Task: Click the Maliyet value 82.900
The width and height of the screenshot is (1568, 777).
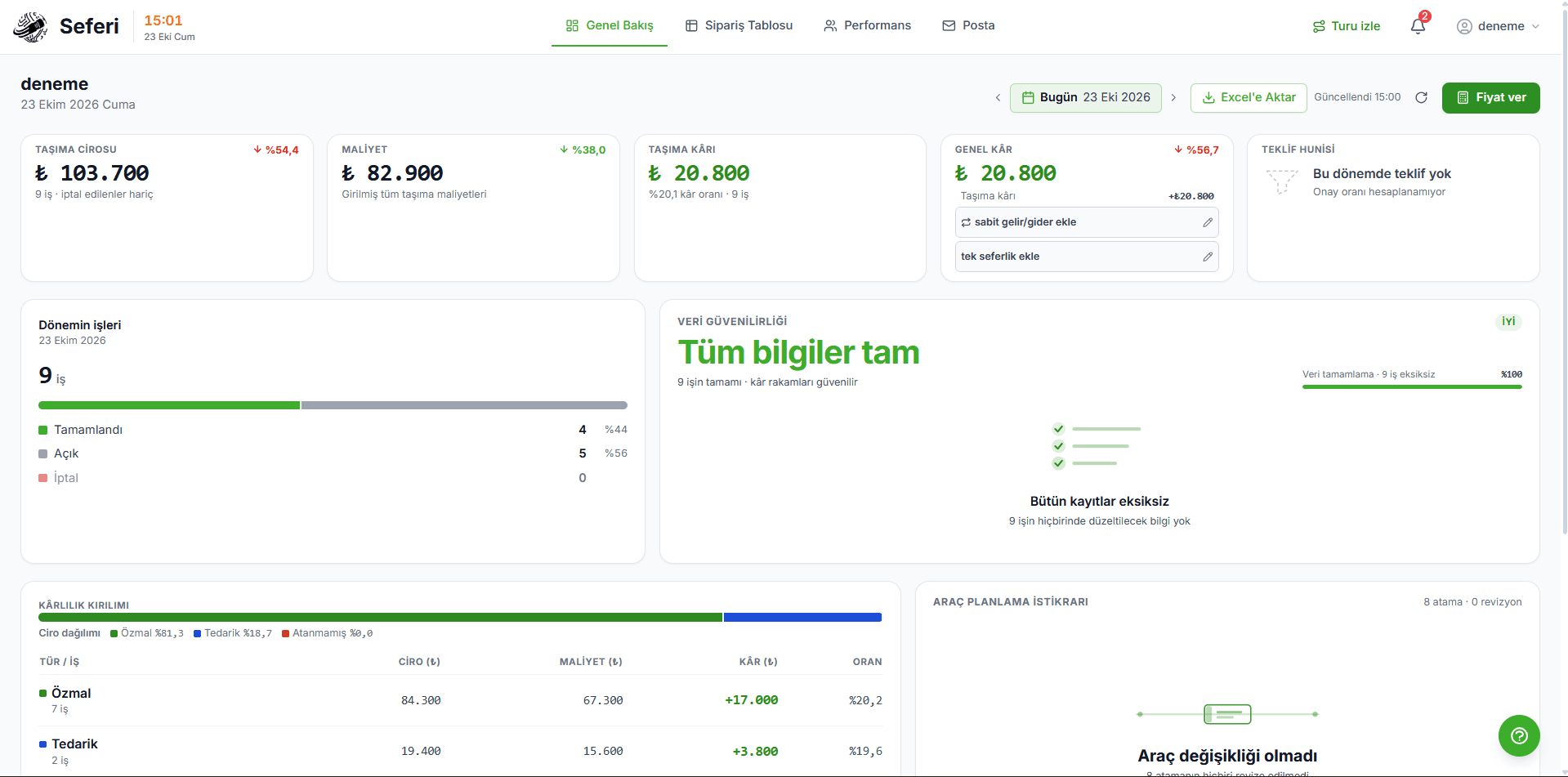Action: (393, 173)
